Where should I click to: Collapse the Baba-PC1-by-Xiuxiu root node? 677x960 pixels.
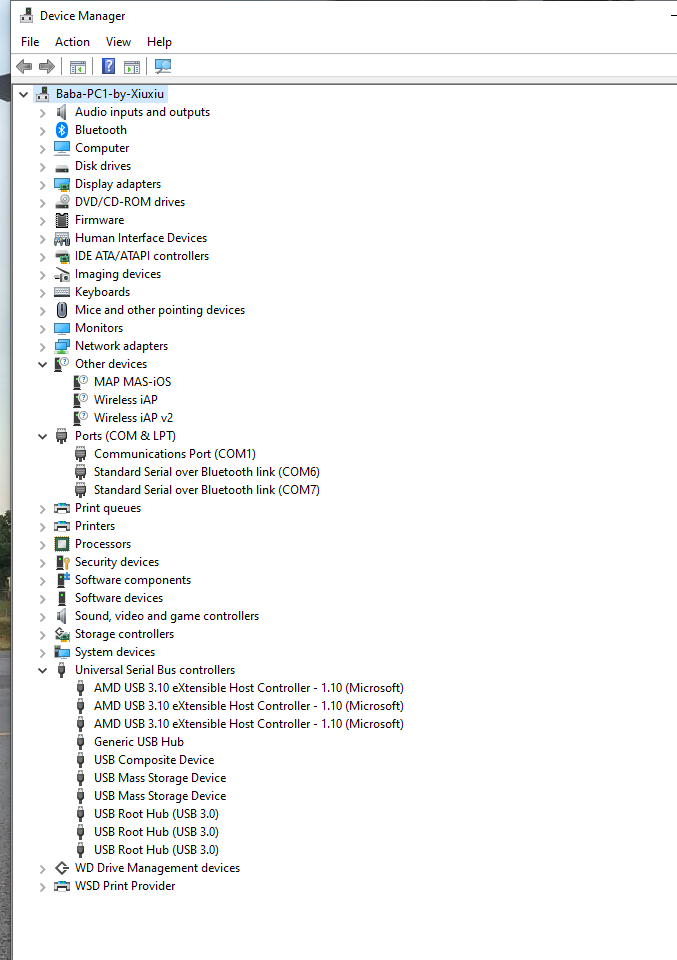tap(24, 94)
